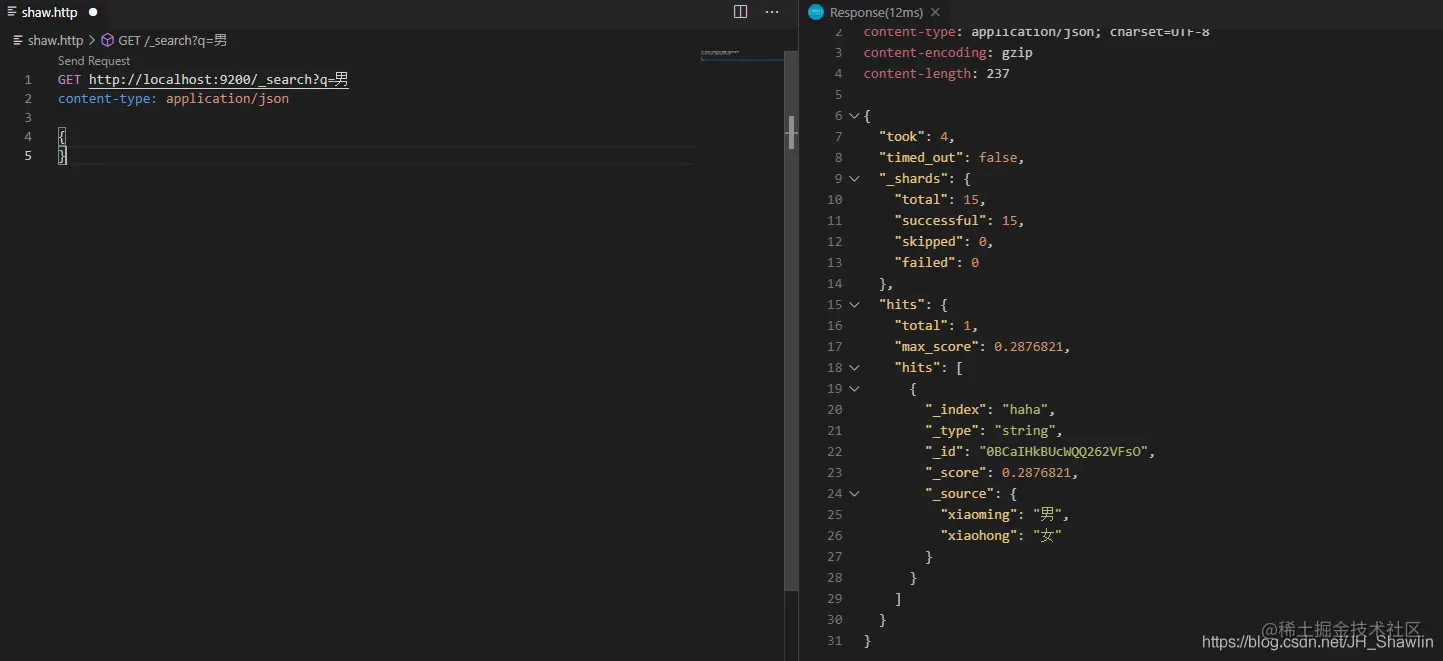The image size is (1443, 661).
Task: Click the minimap in the request editor
Action: coord(741,55)
